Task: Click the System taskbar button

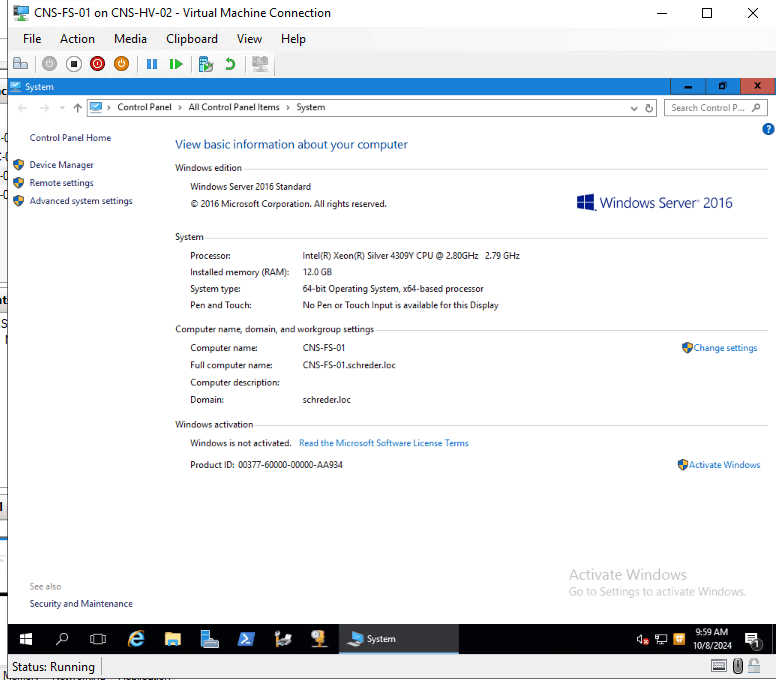Action: 398,639
